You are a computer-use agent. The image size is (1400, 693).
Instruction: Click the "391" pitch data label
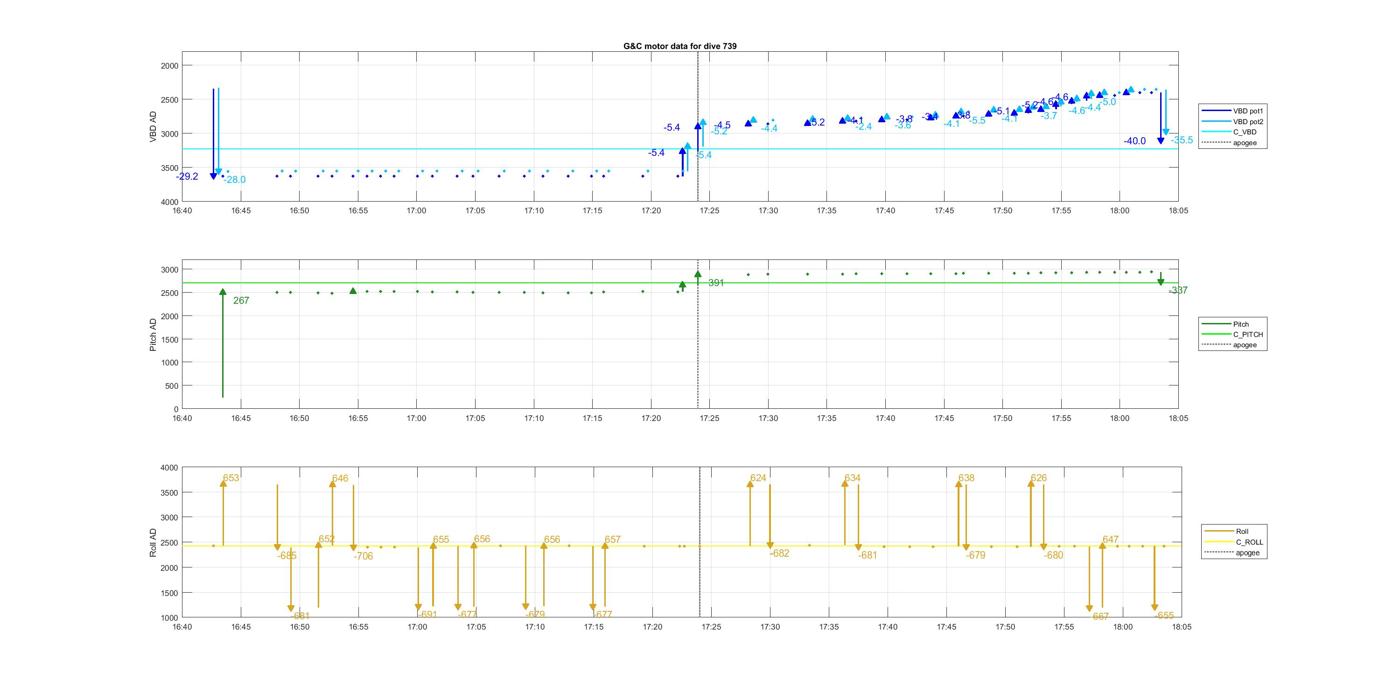click(716, 283)
